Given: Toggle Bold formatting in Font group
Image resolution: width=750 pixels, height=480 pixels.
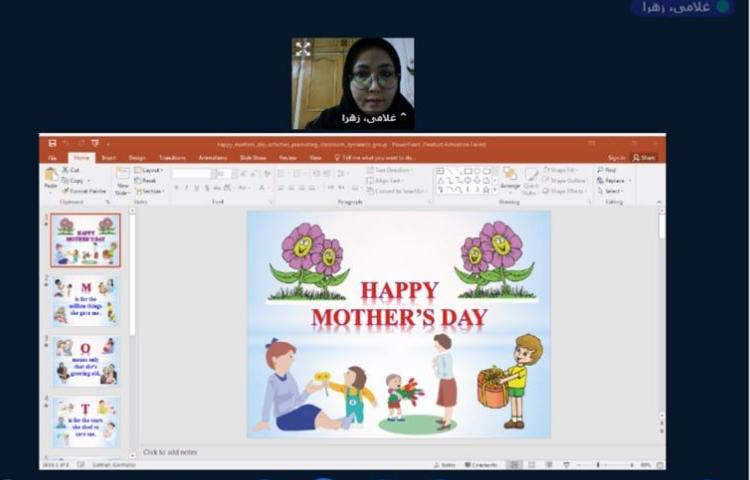Looking at the screenshot, I should pyautogui.click(x=176, y=187).
